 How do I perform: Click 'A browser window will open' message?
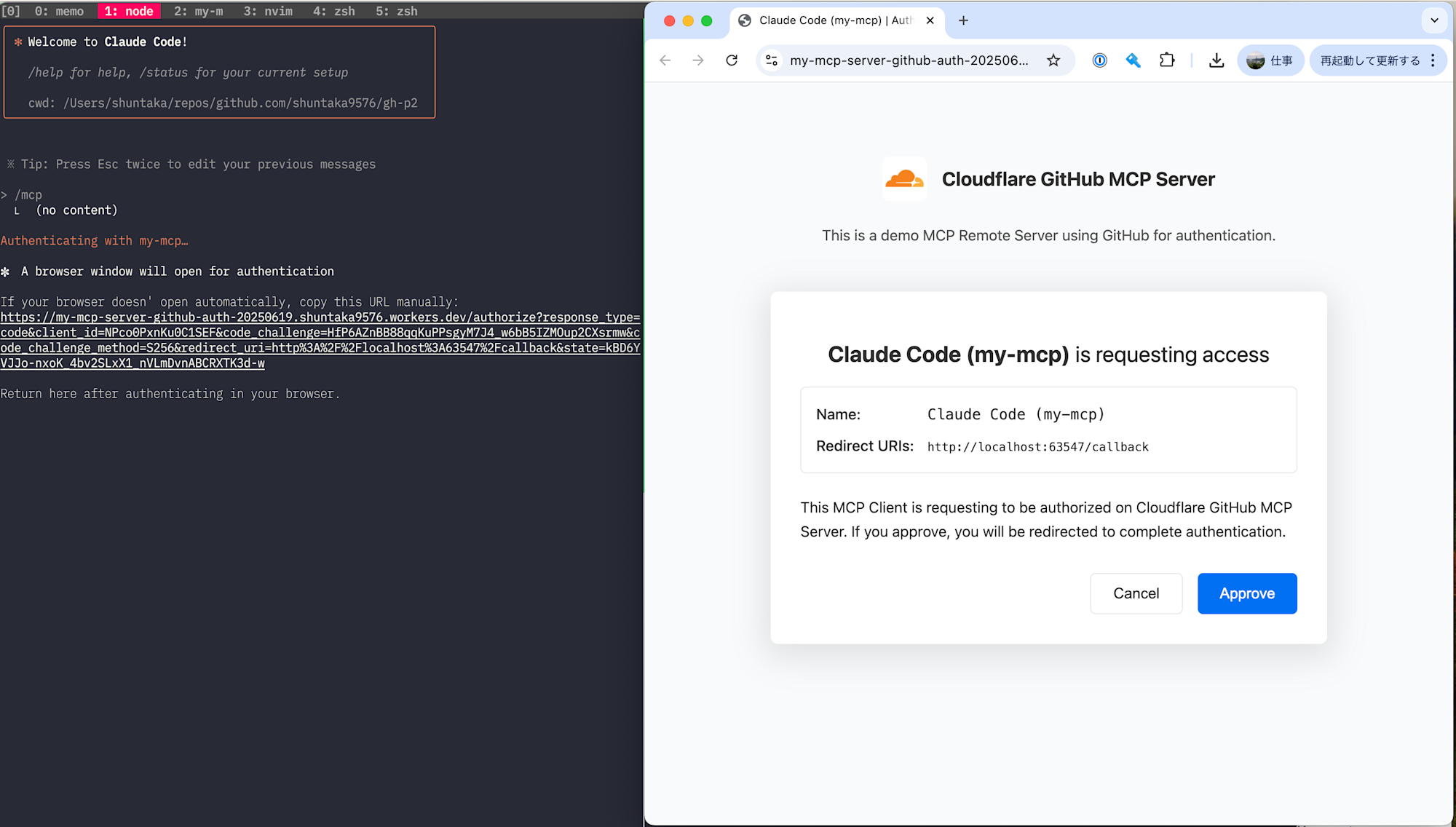click(178, 271)
